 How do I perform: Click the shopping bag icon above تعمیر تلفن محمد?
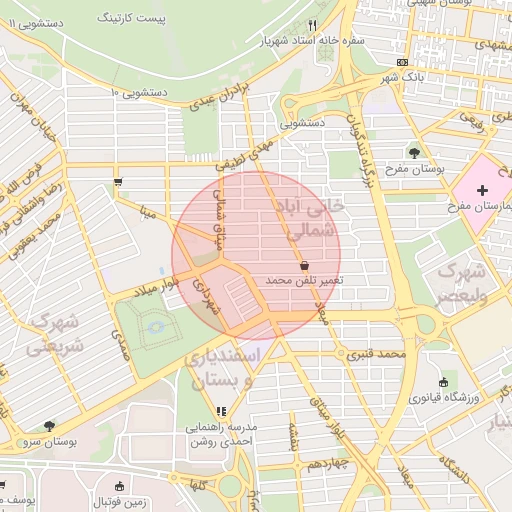[x=304, y=266]
